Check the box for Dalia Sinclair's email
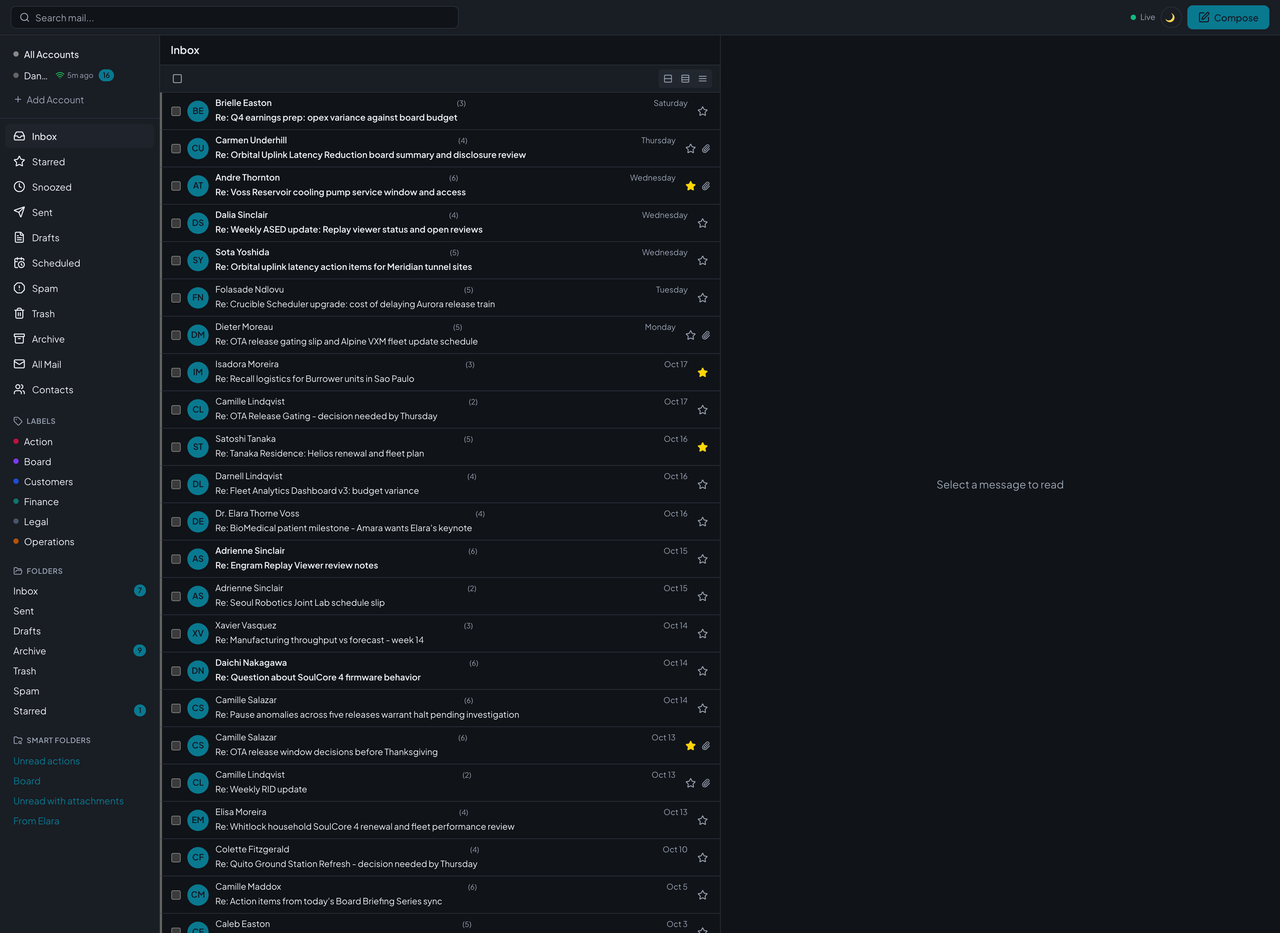 176,223
